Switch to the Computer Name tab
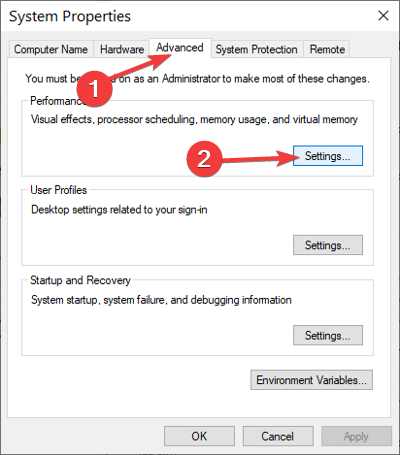This screenshot has width=400, height=455. (51, 49)
